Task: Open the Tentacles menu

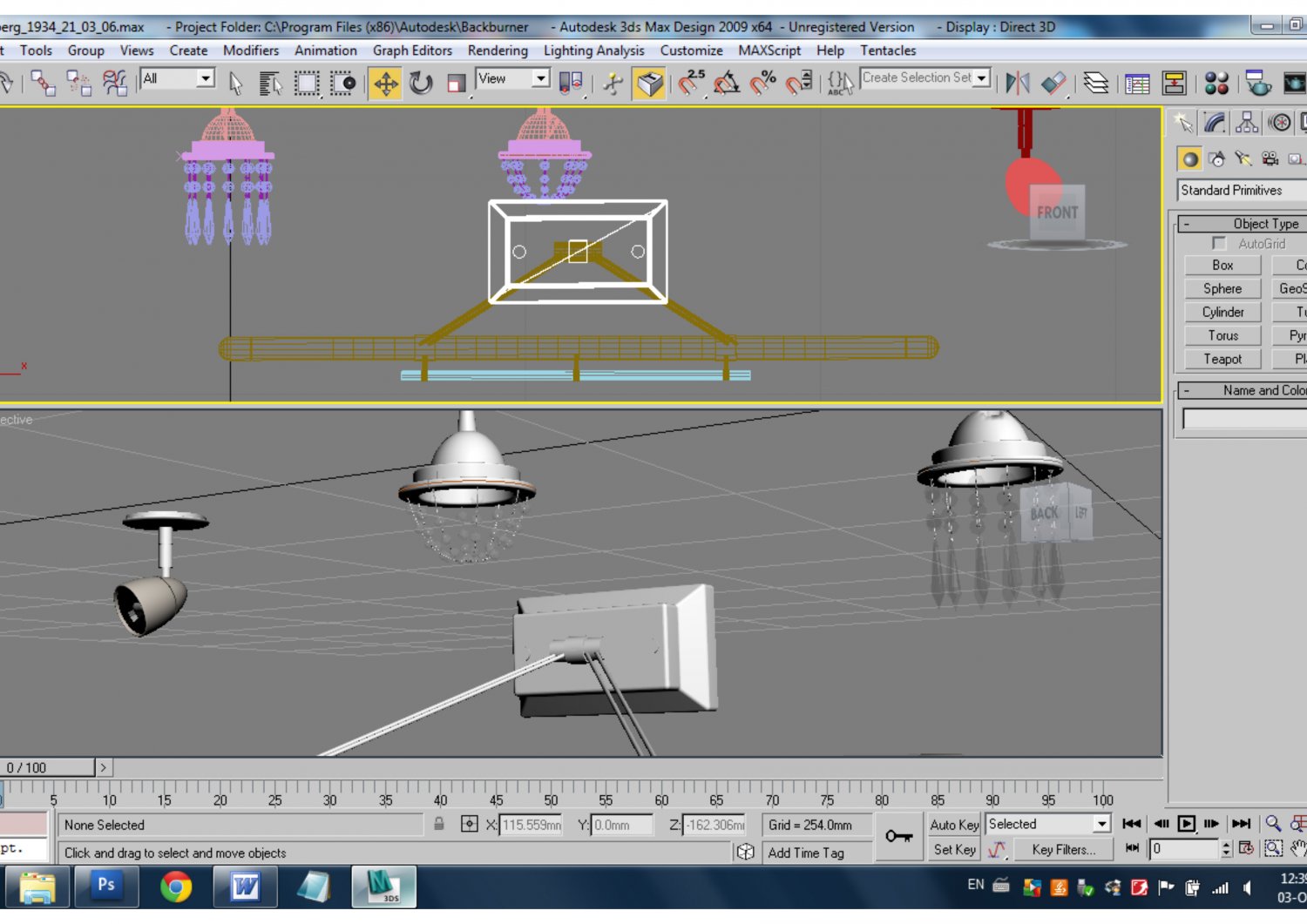Action: point(887,51)
